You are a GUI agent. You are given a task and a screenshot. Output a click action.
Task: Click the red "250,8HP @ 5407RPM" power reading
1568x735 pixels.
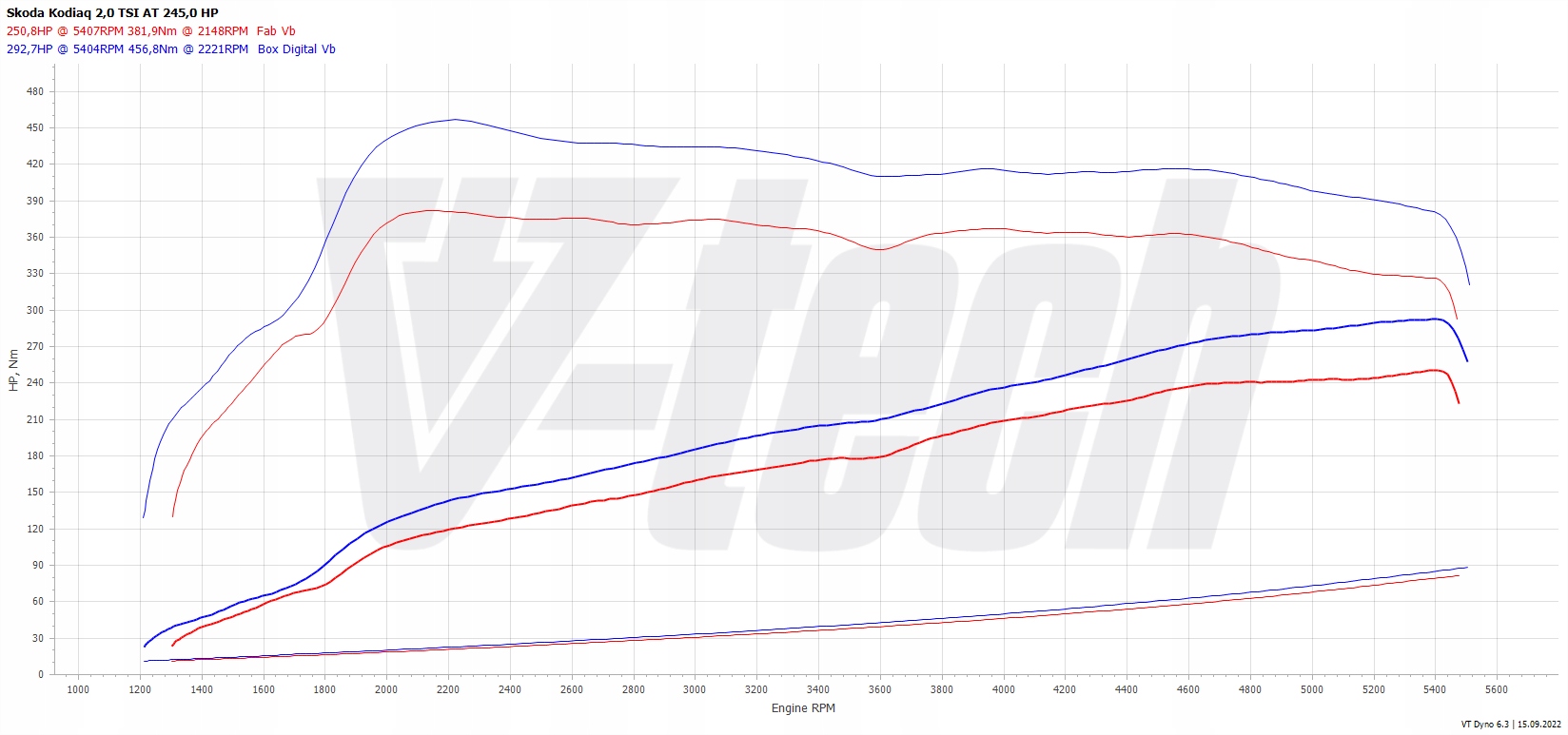65,31
